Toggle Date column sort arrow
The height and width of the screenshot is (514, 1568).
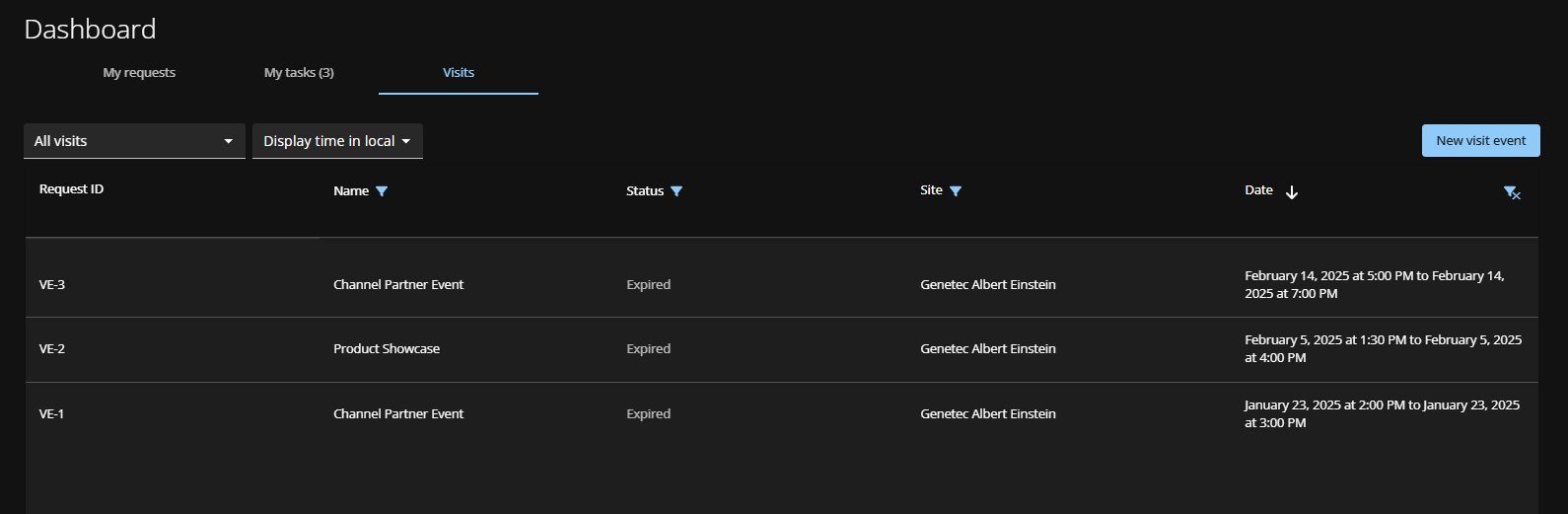[x=1292, y=192]
